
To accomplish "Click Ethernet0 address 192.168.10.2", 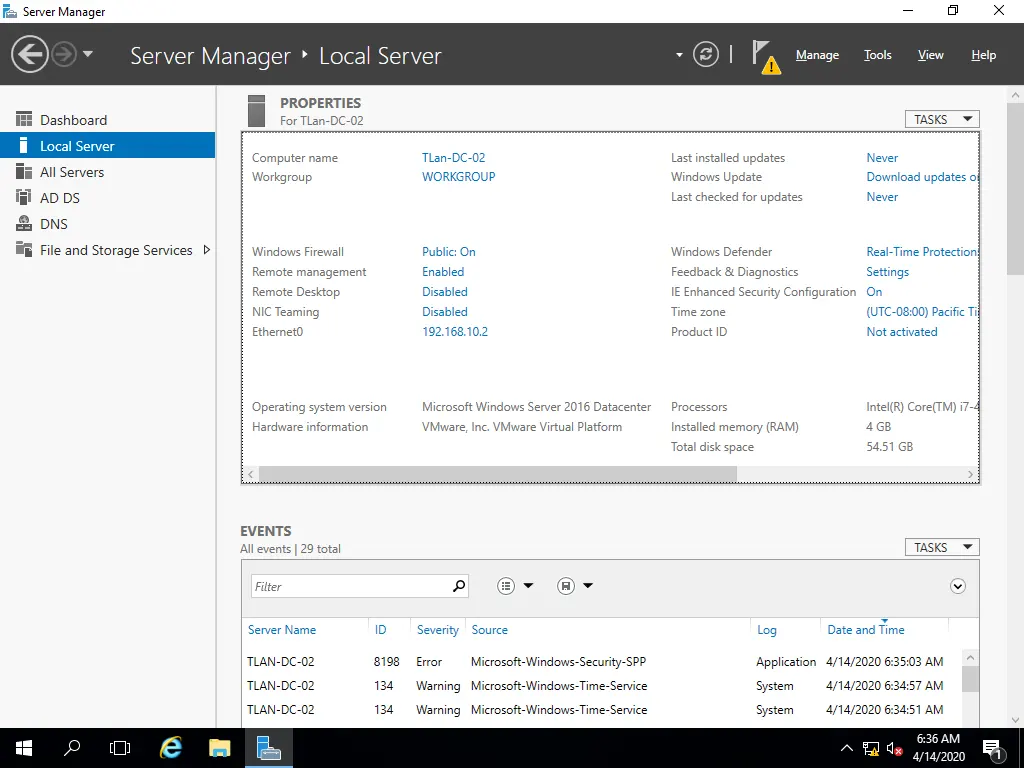I will tap(455, 332).
